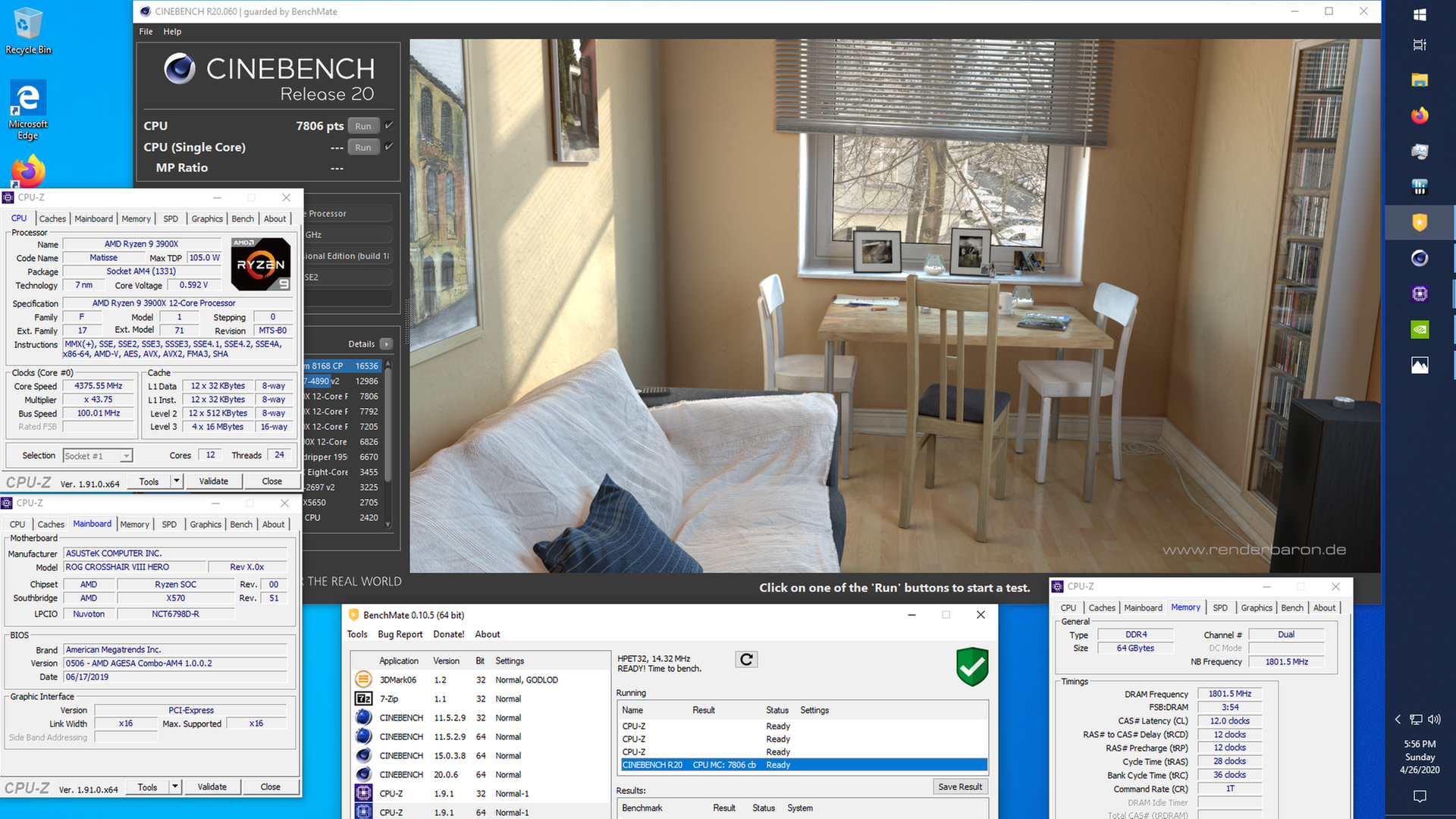Open BenchMate About menu
This screenshot has width=1456, height=819.
coord(488,634)
